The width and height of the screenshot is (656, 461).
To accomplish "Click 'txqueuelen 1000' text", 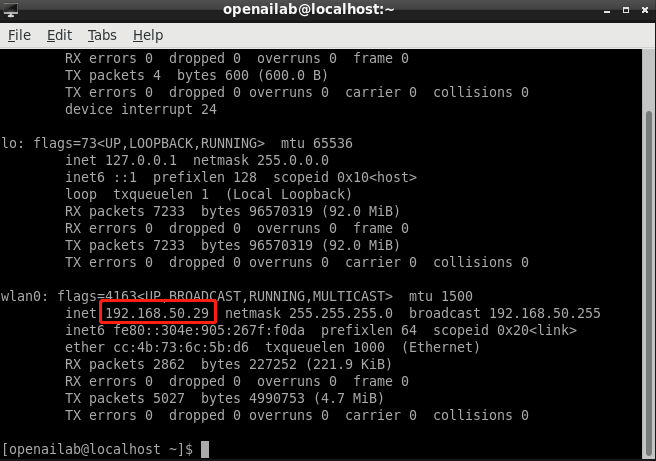I will coord(325,347).
